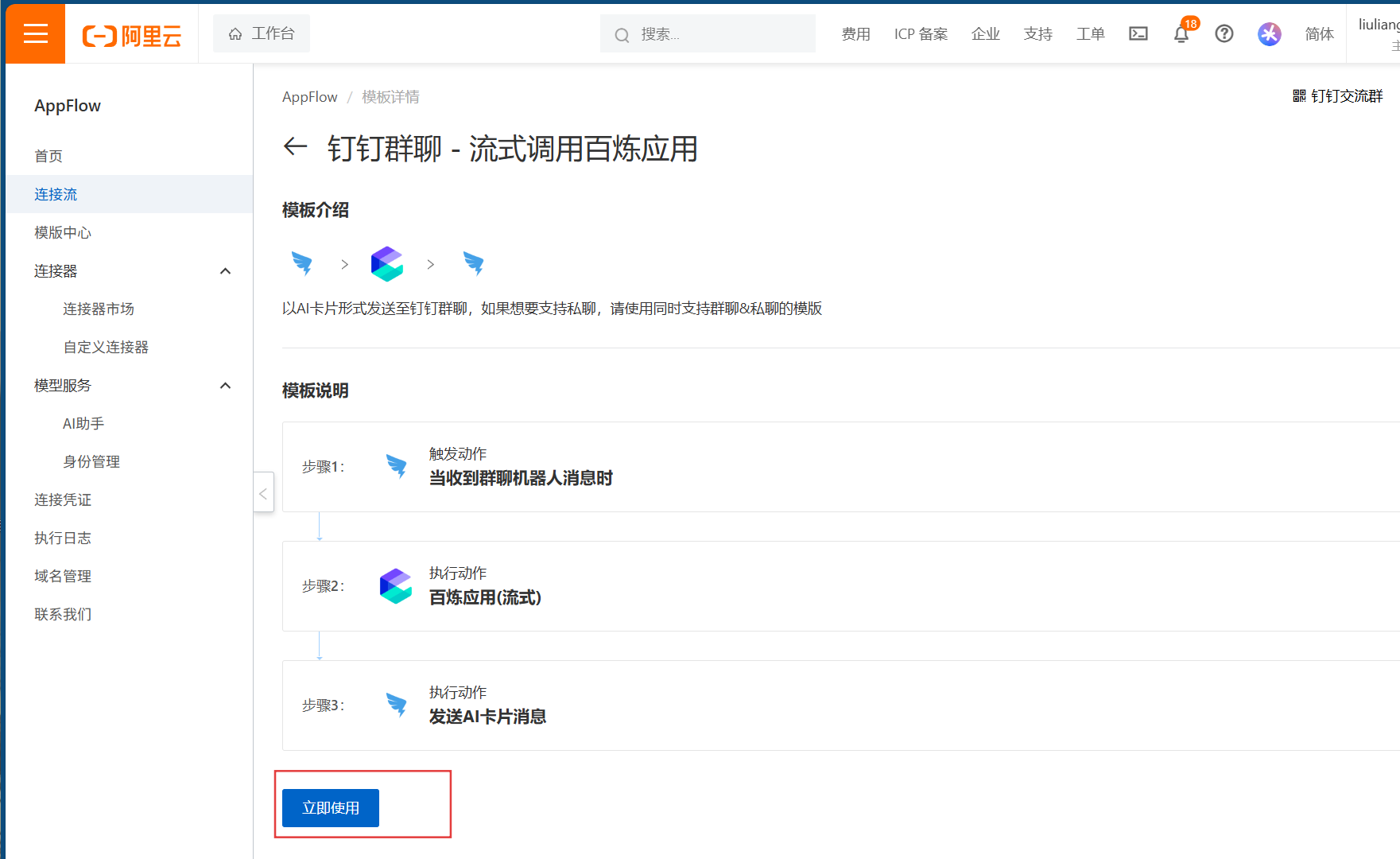Click the AppFlow sidebar title

[x=68, y=106]
